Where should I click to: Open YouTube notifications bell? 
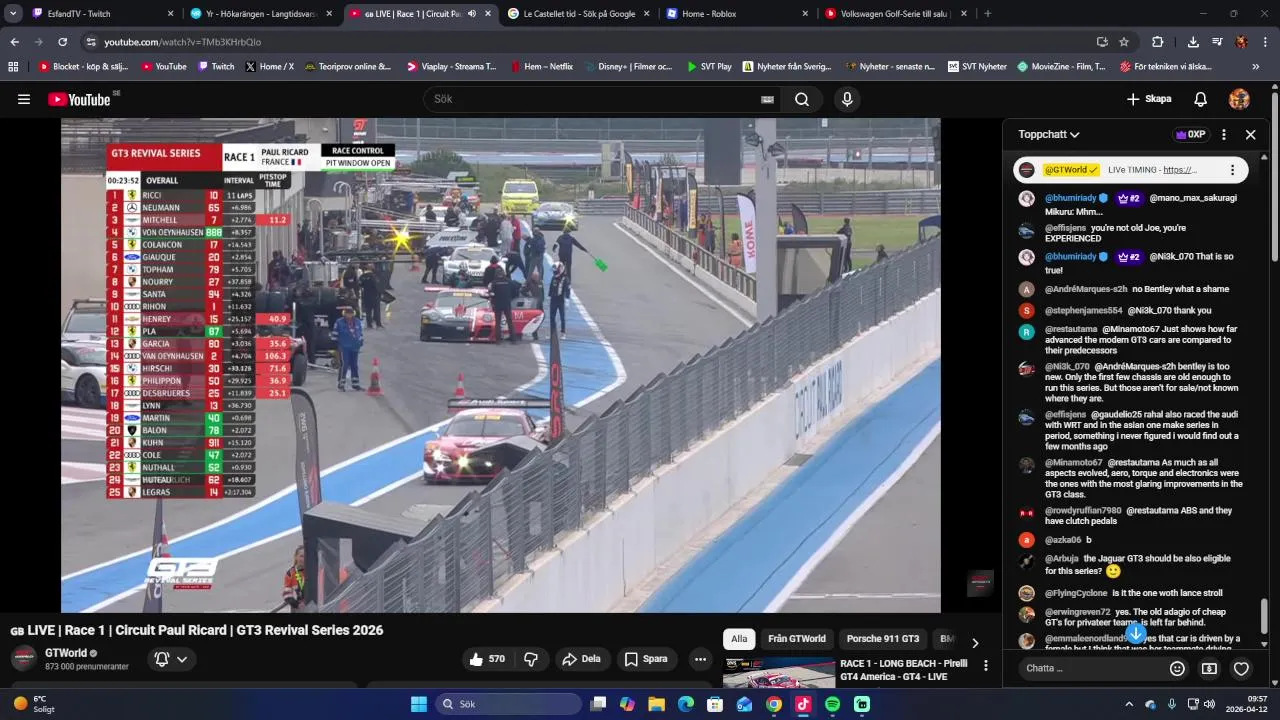1201,99
